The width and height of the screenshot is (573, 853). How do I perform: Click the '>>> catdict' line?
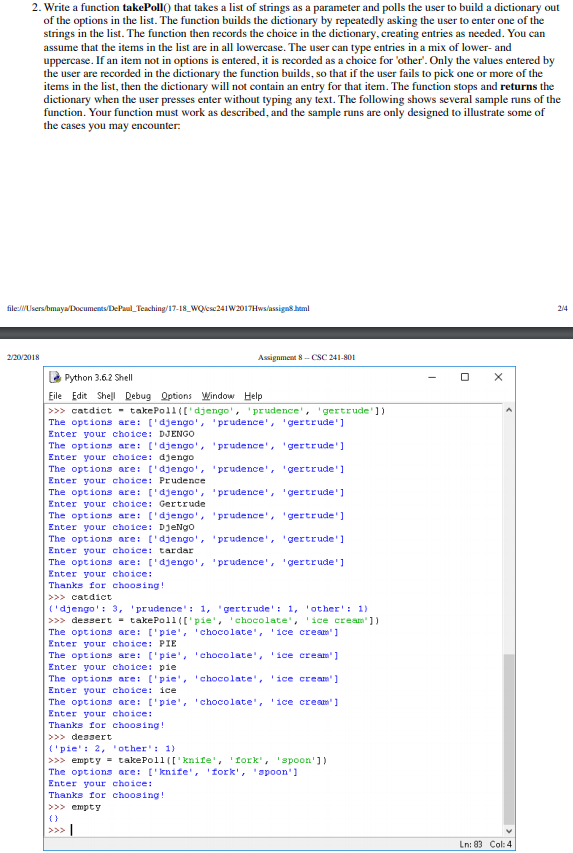coord(80,597)
